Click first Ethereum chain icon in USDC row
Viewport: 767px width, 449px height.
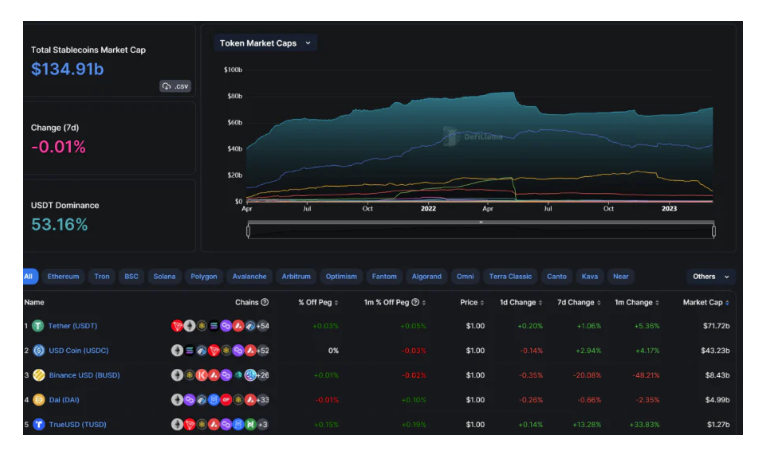tap(177, 350)
